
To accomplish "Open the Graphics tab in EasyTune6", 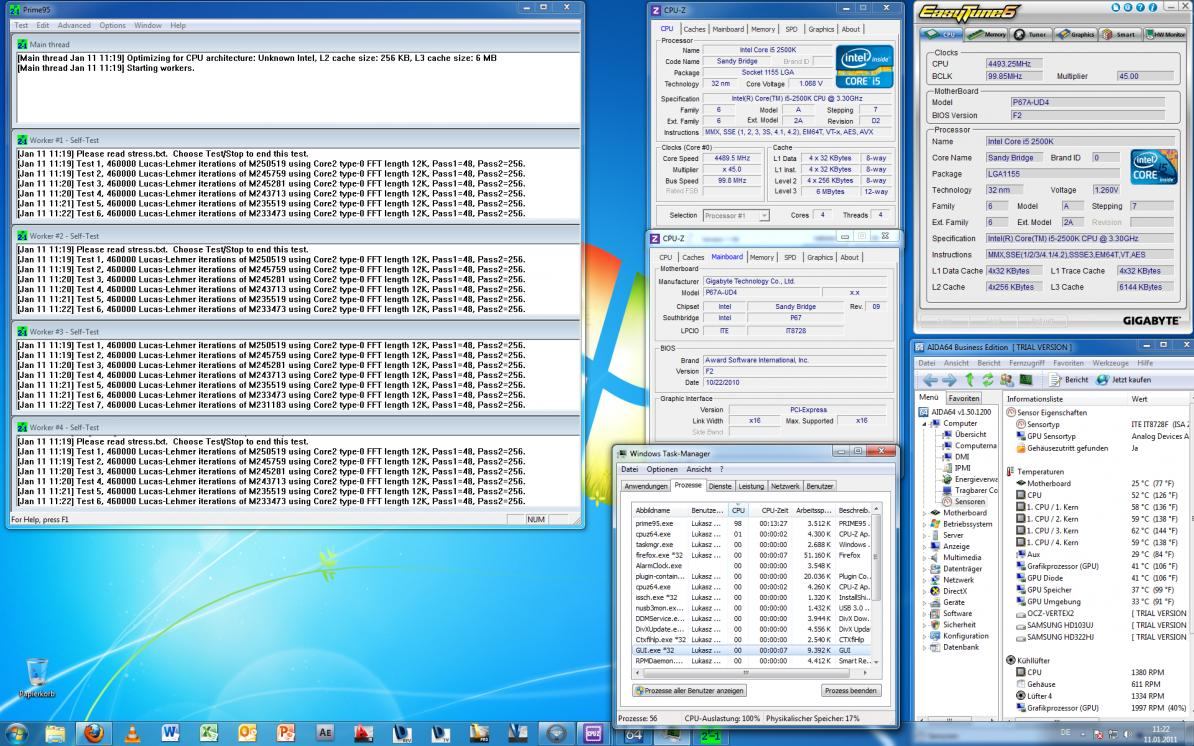I will tap(1075, 34).
